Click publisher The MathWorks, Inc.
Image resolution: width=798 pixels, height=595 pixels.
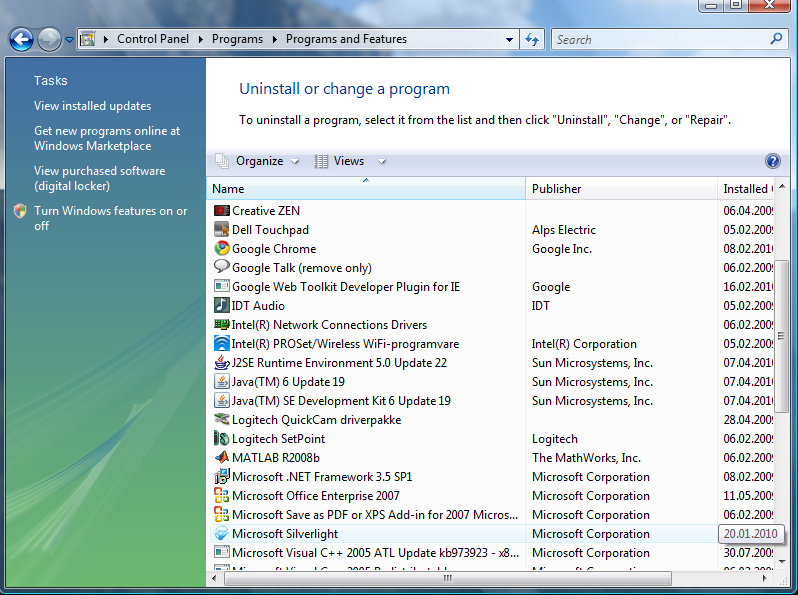point(586,458)
